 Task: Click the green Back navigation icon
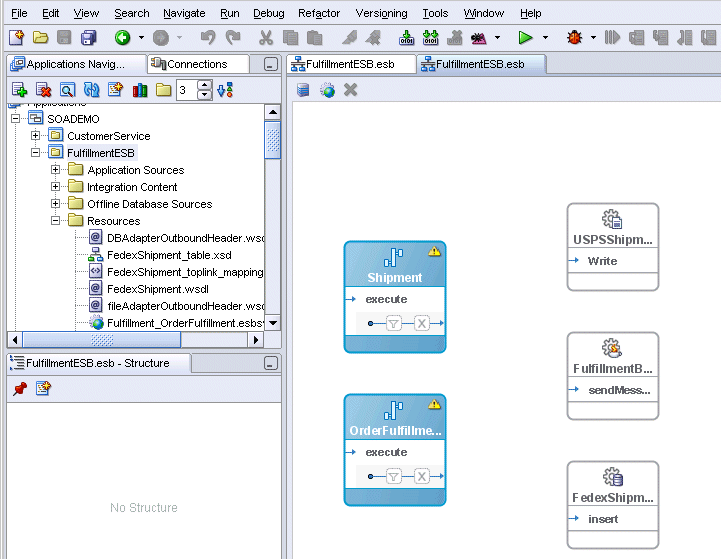122,37
